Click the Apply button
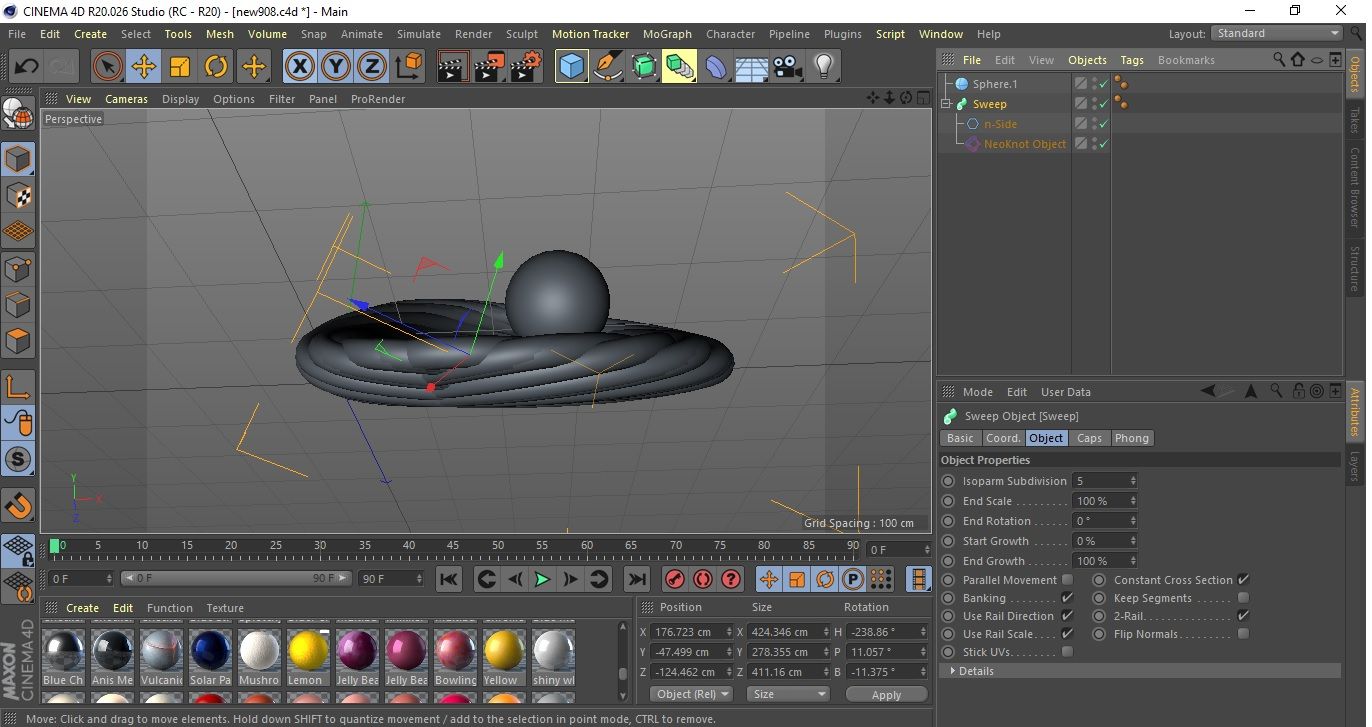The width and height of the screenshot is (1372, 727). (x=886, y=694)
